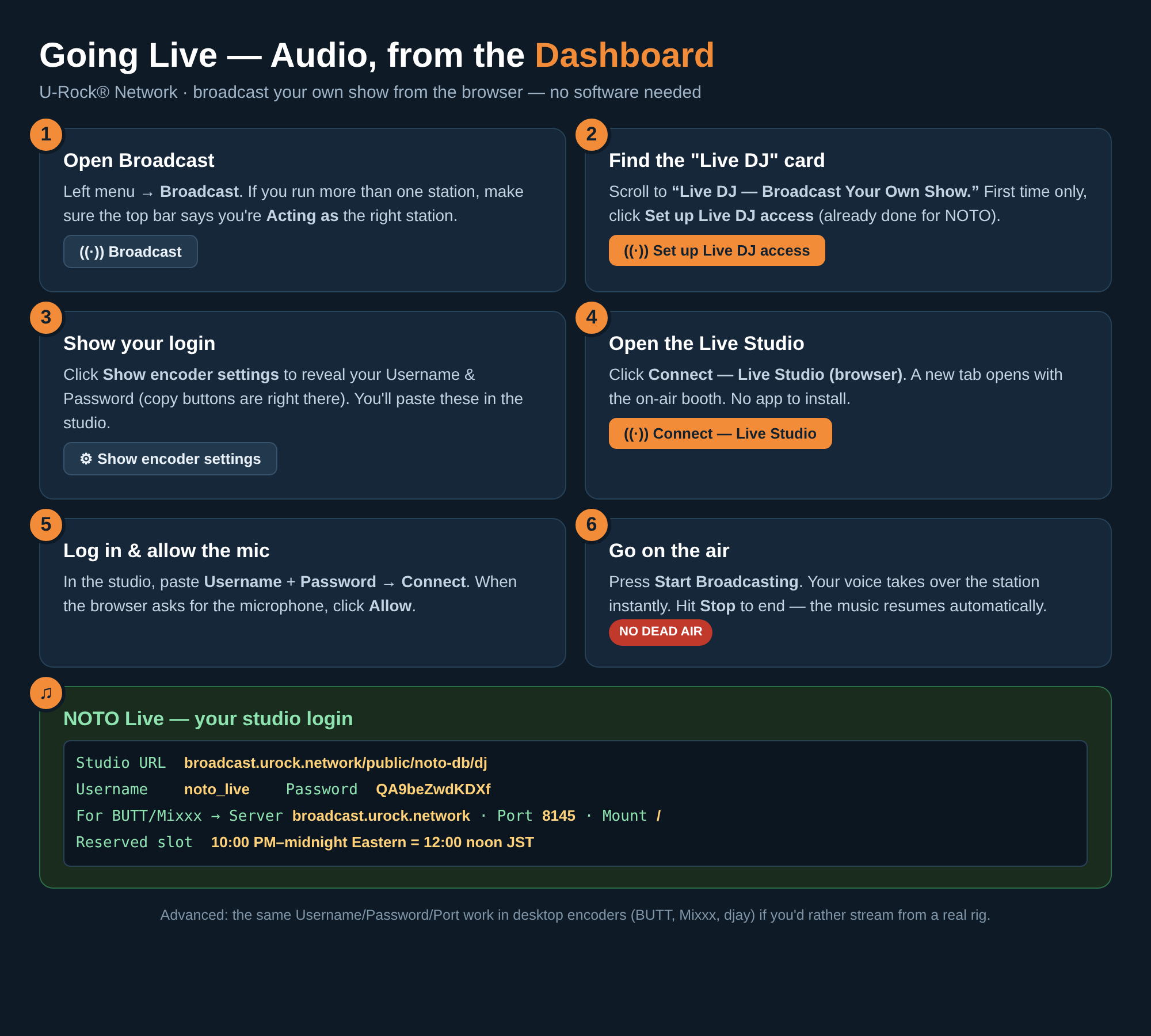The width and height of the screenshot is (1151, 1036).
Task: Click Set up Live DJ access
Action: [x=717, y=250]
